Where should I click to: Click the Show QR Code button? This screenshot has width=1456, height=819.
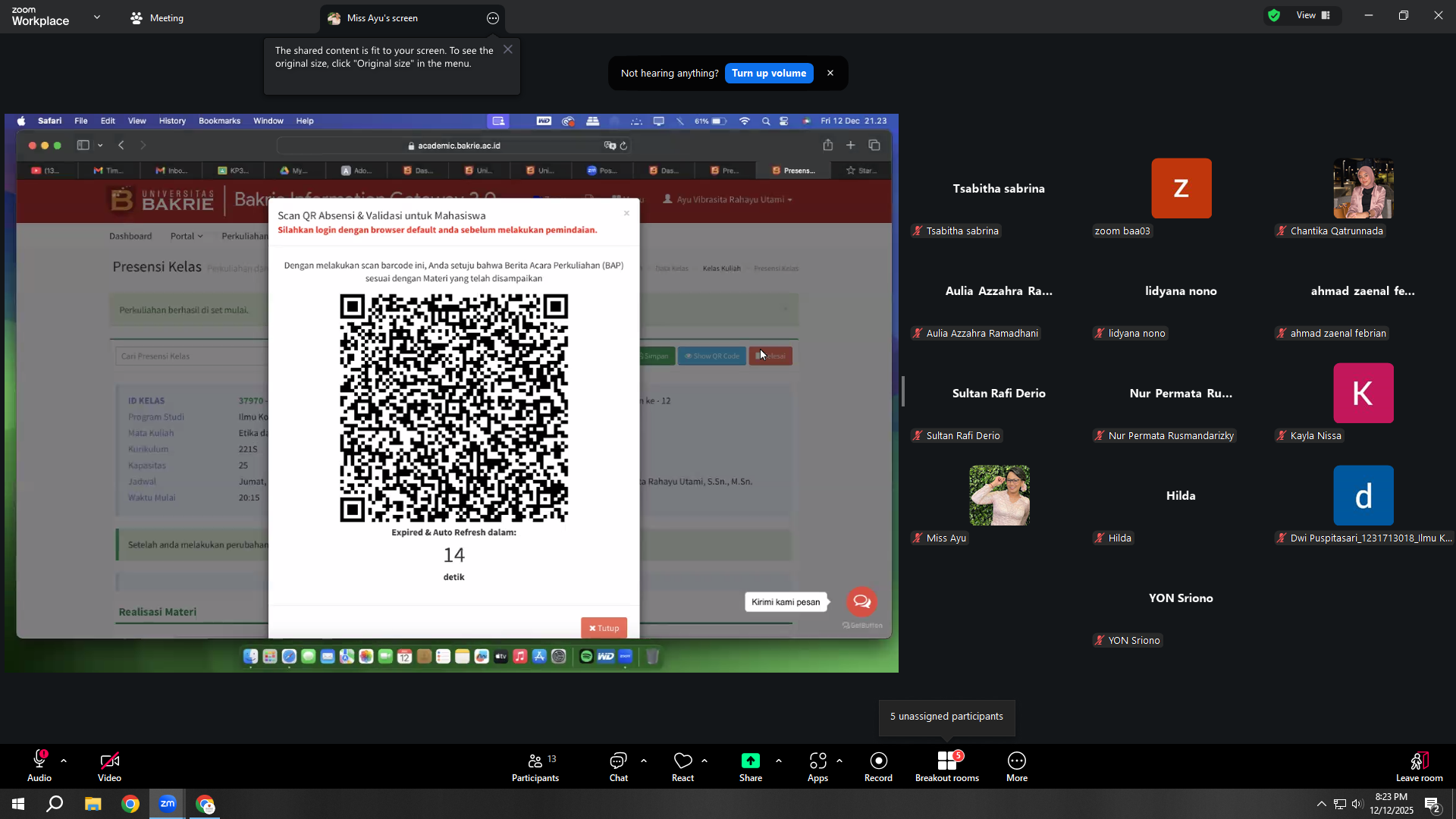coord(711,356)
